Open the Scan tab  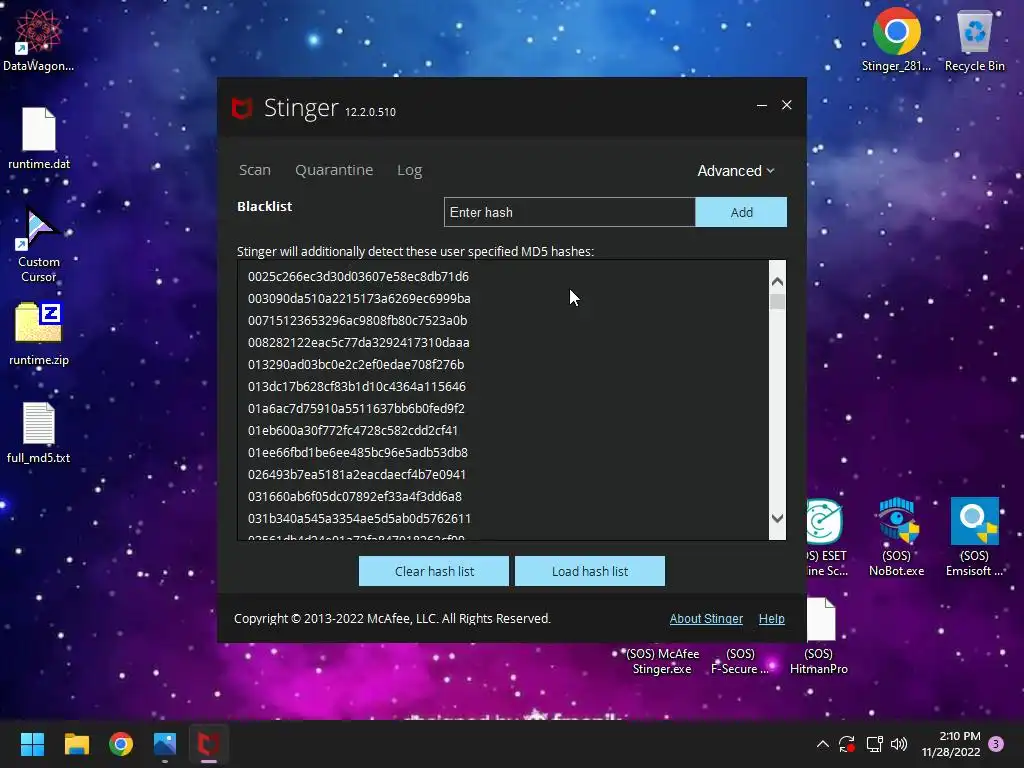click(255, 170)
